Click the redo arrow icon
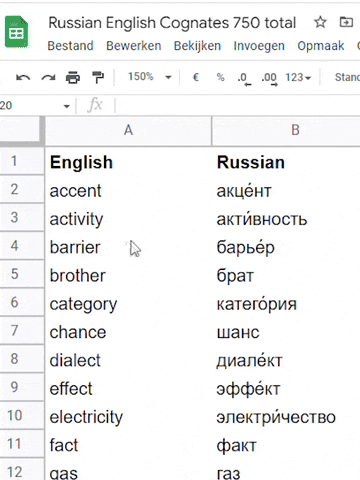The height and width of the screenshot is (480, 360). (x=48, y=78)
